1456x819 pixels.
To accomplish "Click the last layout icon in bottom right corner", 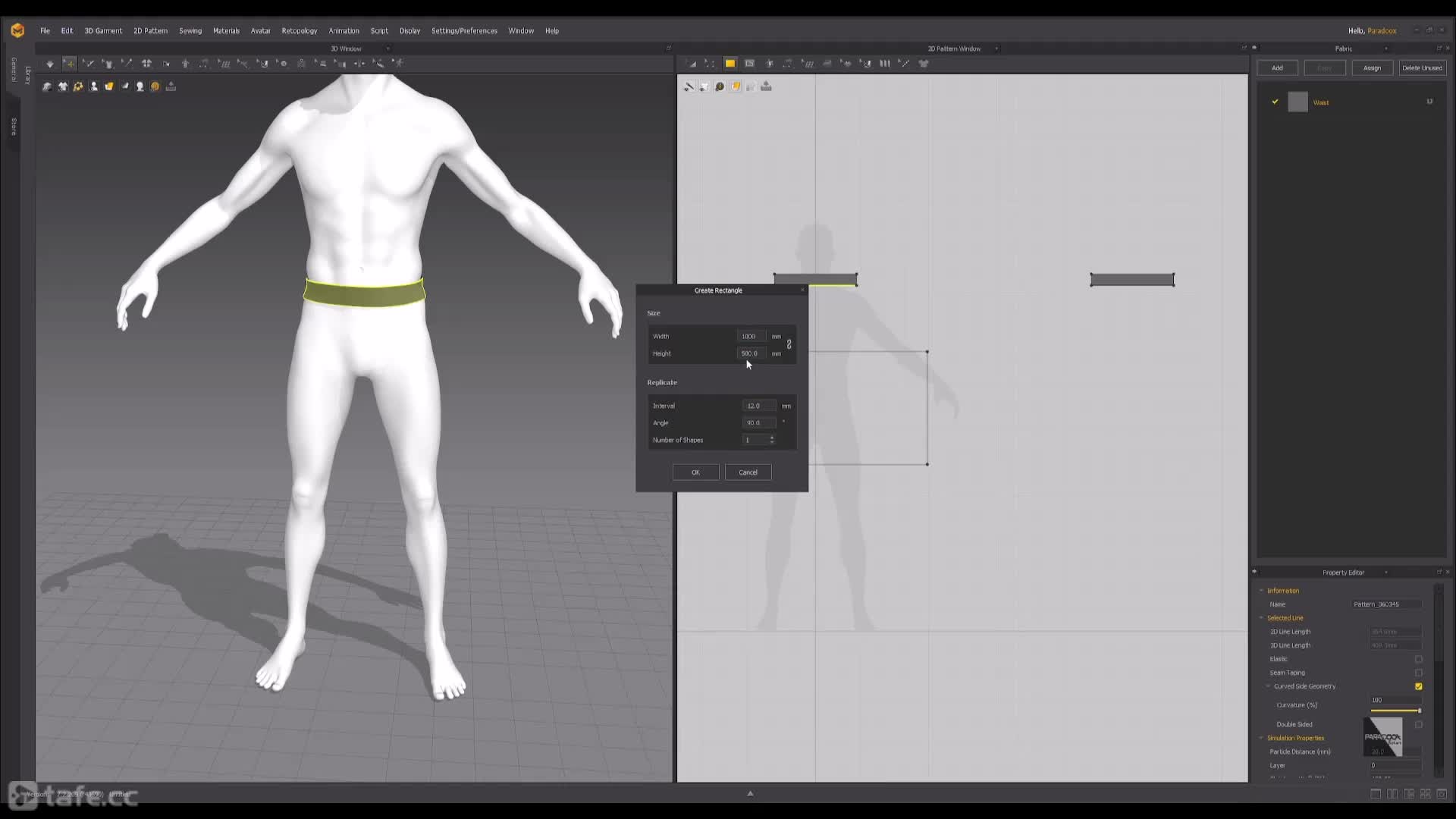I will [x=1442, y=794].
